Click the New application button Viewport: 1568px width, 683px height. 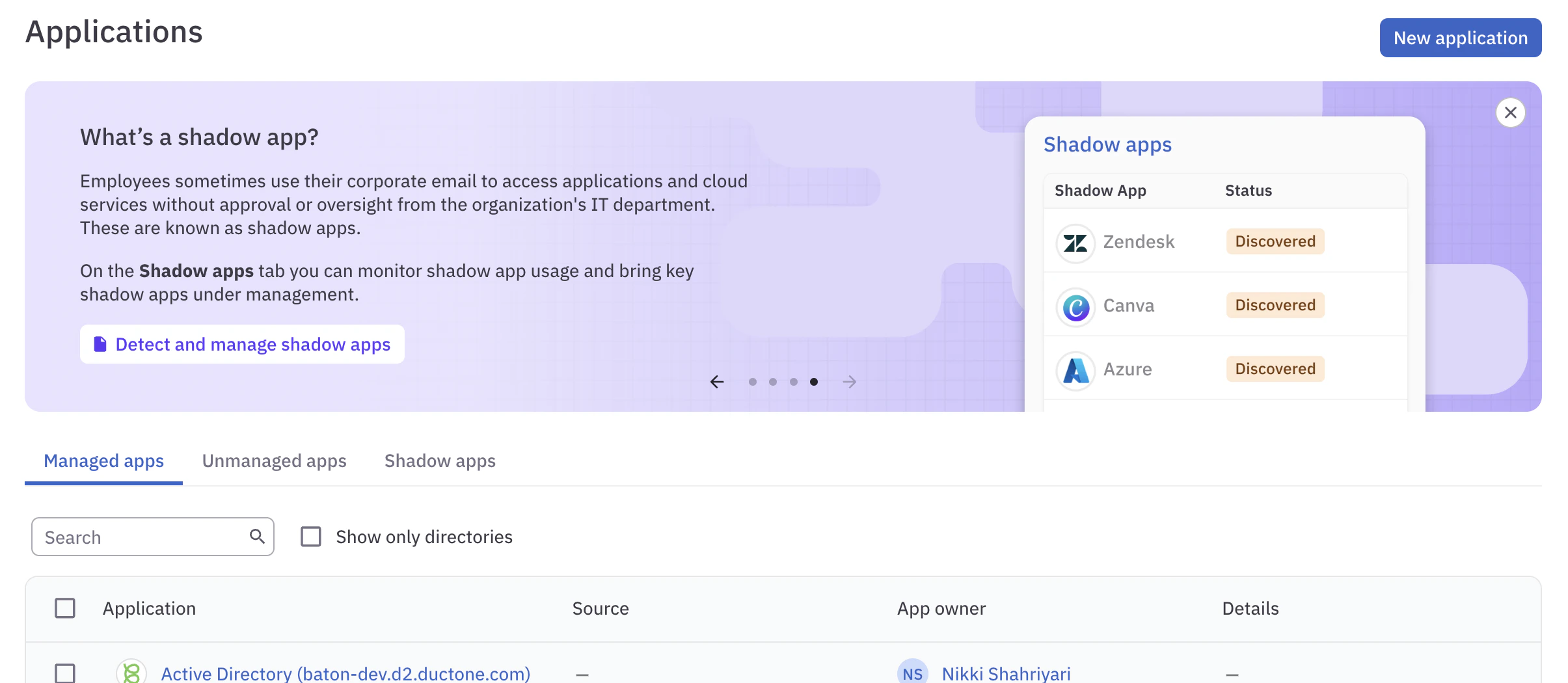coord(1460,38)
